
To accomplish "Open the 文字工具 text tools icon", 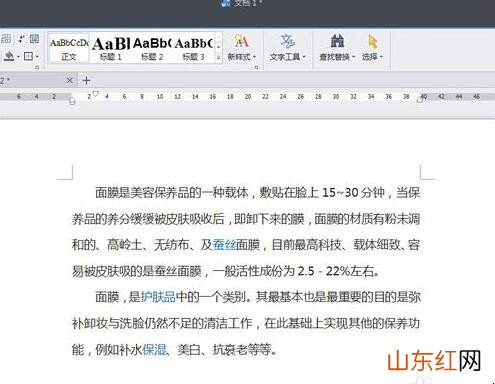I will click(287, 41).
